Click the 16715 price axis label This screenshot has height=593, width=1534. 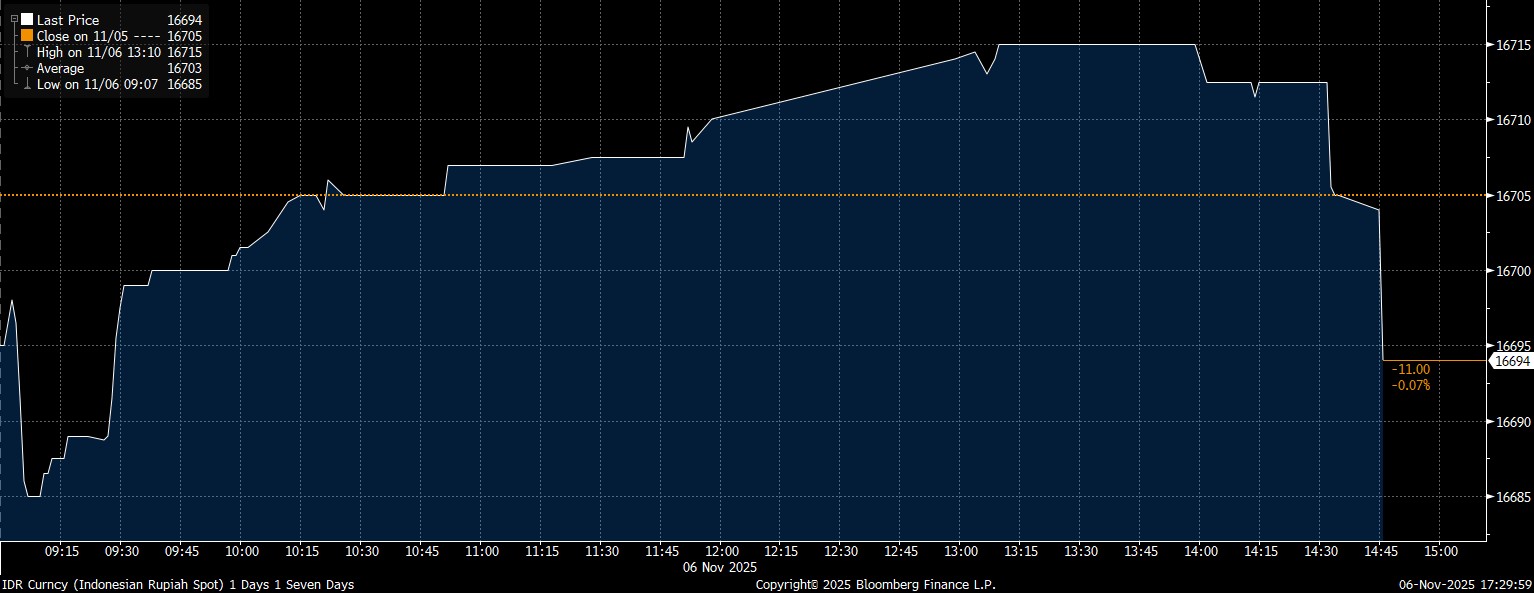1511,45
